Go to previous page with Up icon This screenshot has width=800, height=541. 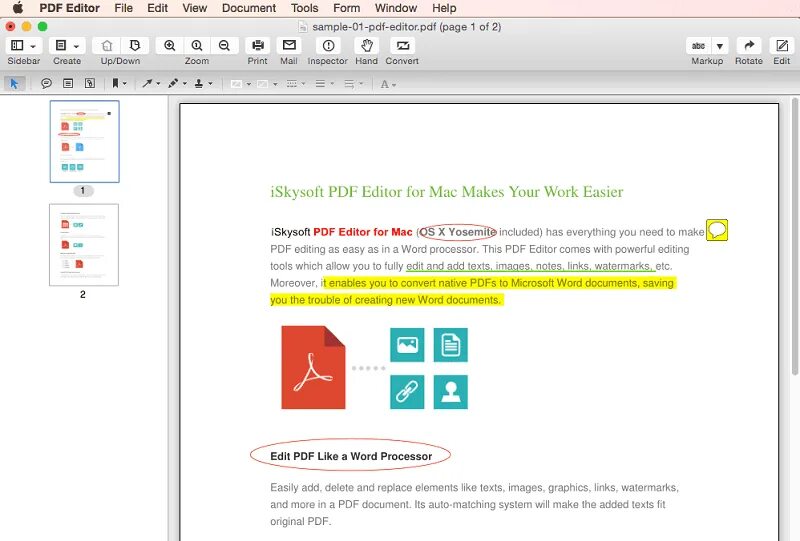[x=107, y=45]
